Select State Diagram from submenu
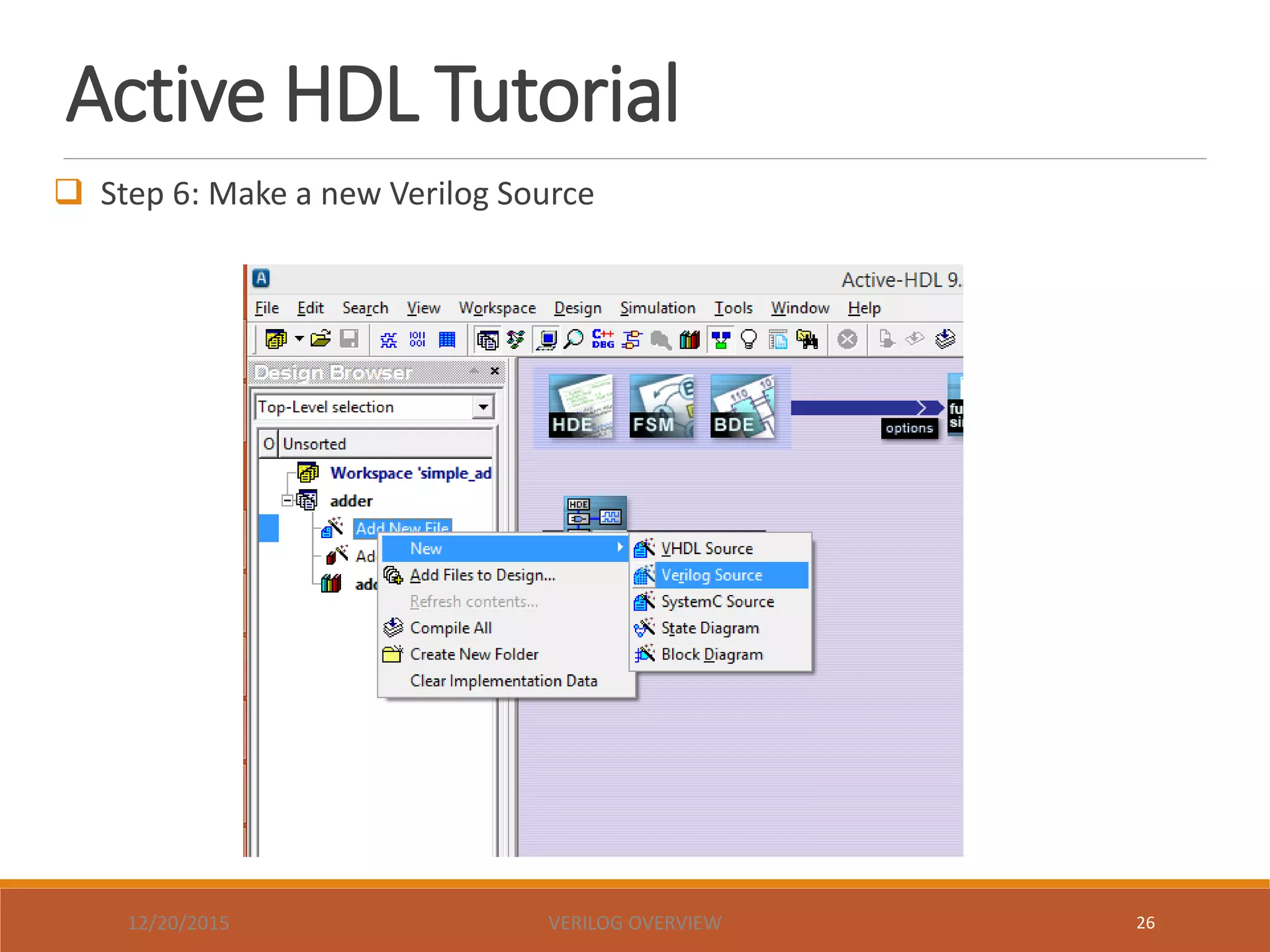Screen dimensions: 1270x952 click(x=720, y=628)
